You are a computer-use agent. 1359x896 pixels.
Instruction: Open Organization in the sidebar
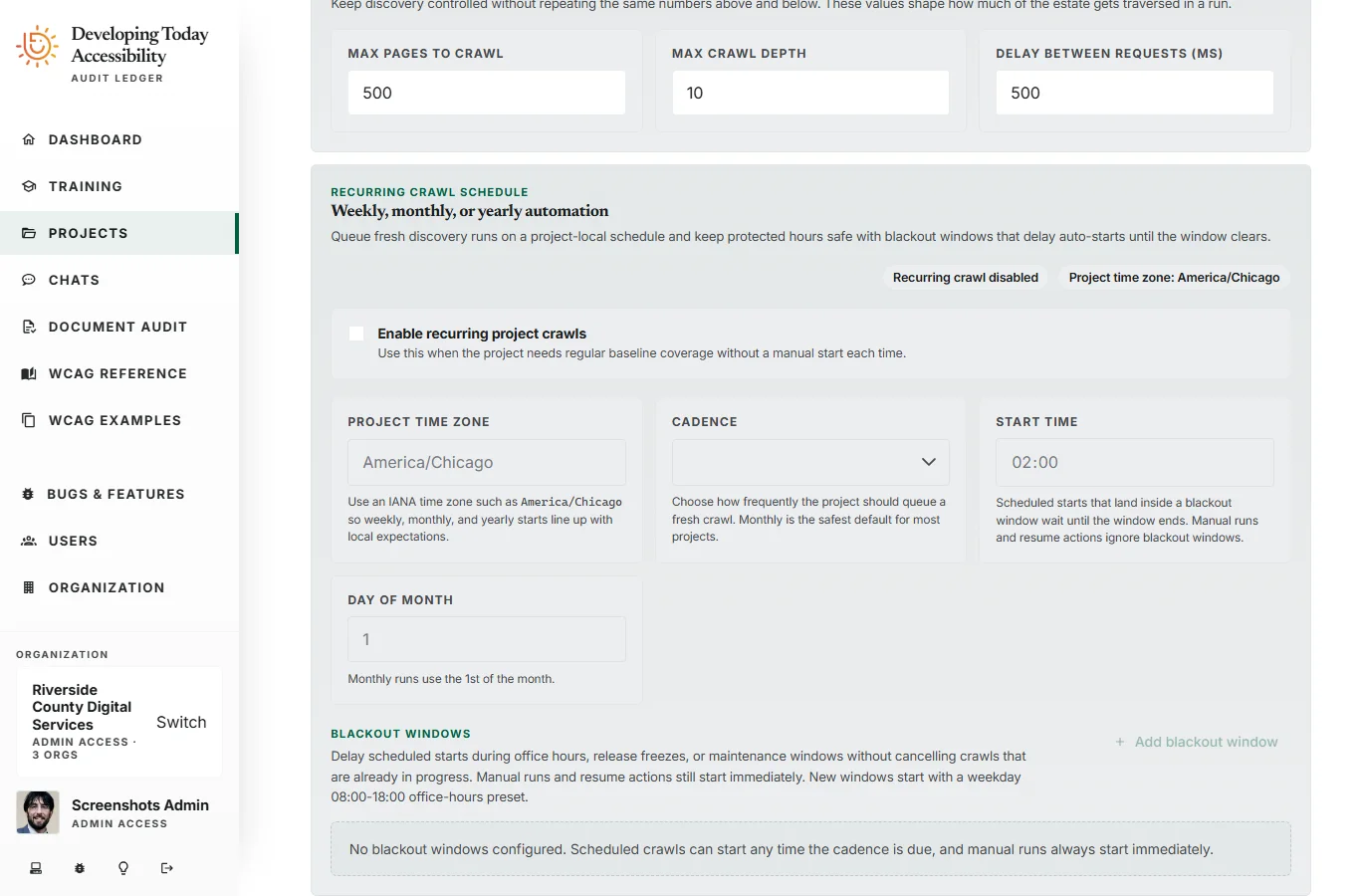point(119,587)
